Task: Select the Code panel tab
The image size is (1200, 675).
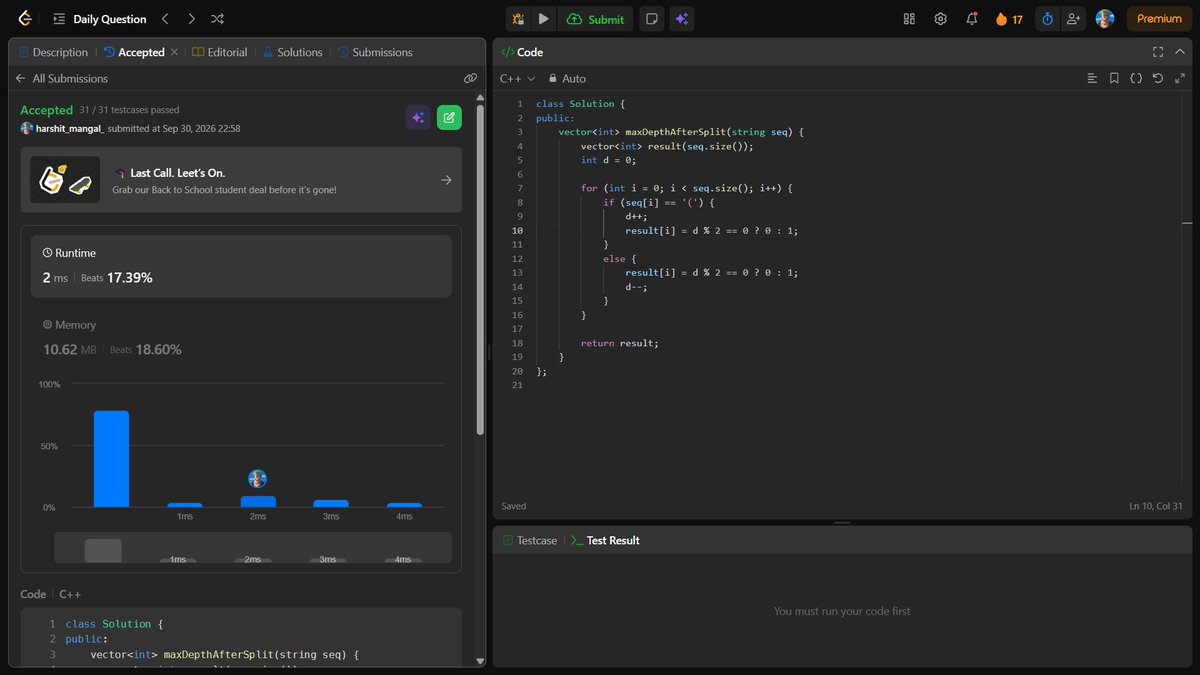Action: [521, 52]
